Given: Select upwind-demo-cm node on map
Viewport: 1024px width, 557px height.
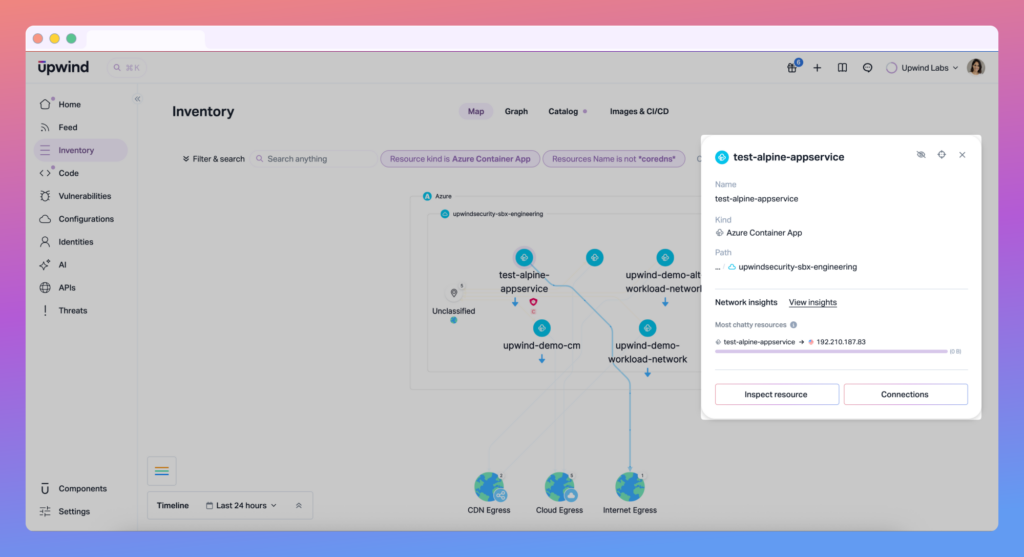Looking at the screenshot, I should (541, 328).
